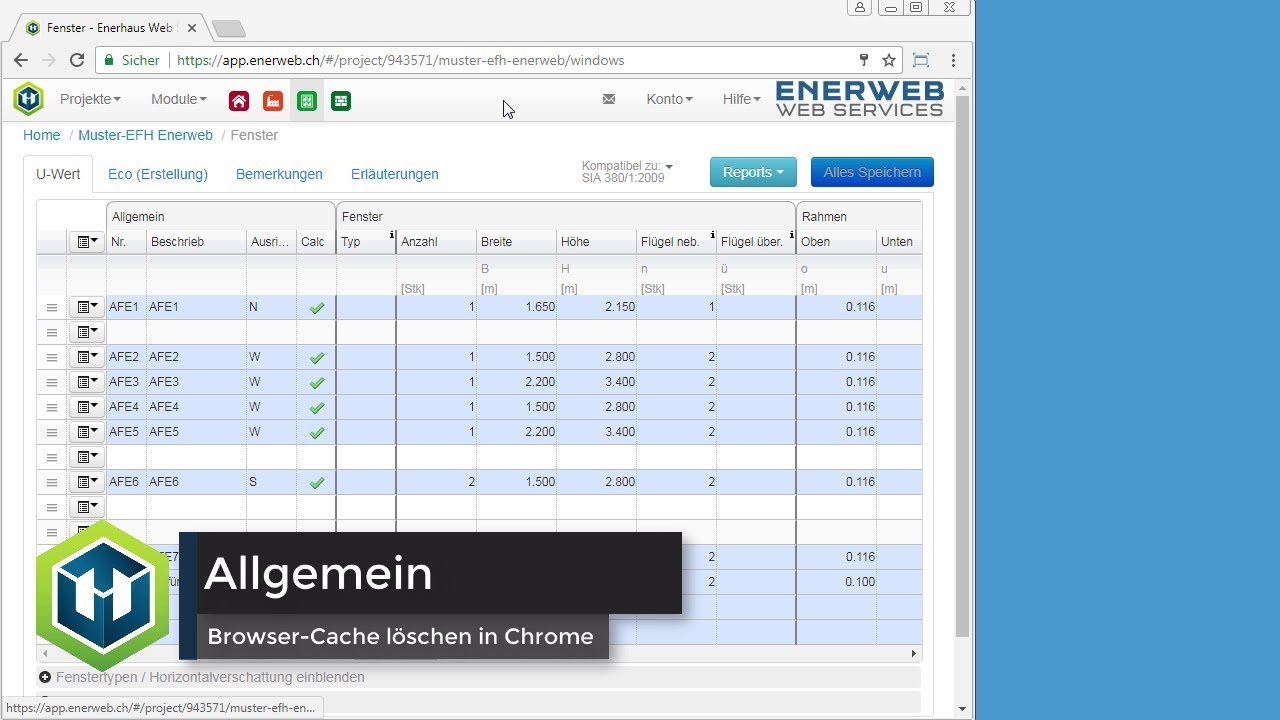Select Breite cell 1.650 of AFE1
The width and height of the screenshot is (1280, 720).
pos(516,307)
